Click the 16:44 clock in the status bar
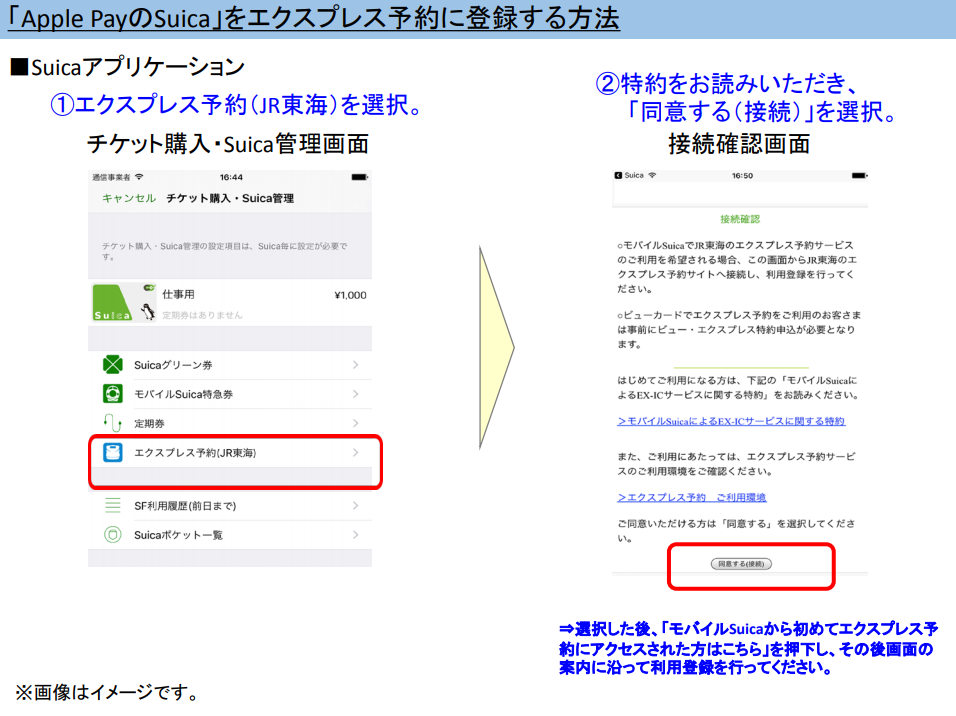Image resolution: width=956 pixels, height=716 pixels. point(231,177)
